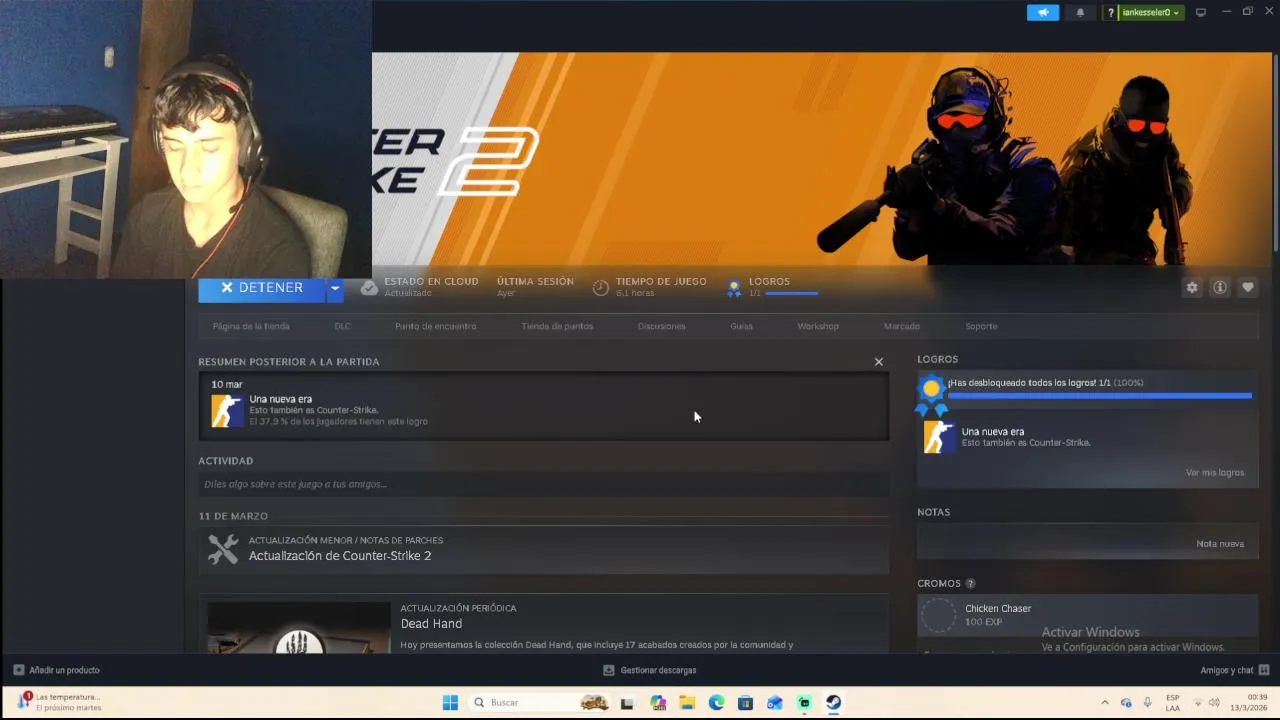The image size is (1280, 720).
Task: Open the weather widget Las temperaturas
Action: [x=60, y=702]
